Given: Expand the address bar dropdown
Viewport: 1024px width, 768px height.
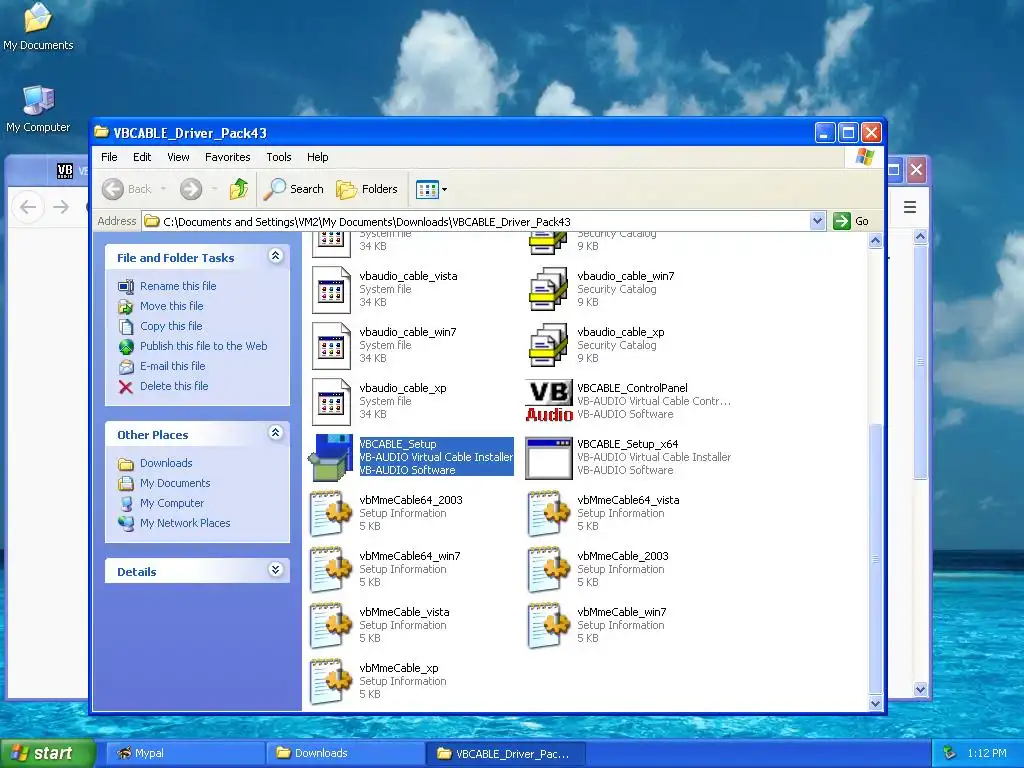Looking at the screenshot, I should tap(817, 221).
